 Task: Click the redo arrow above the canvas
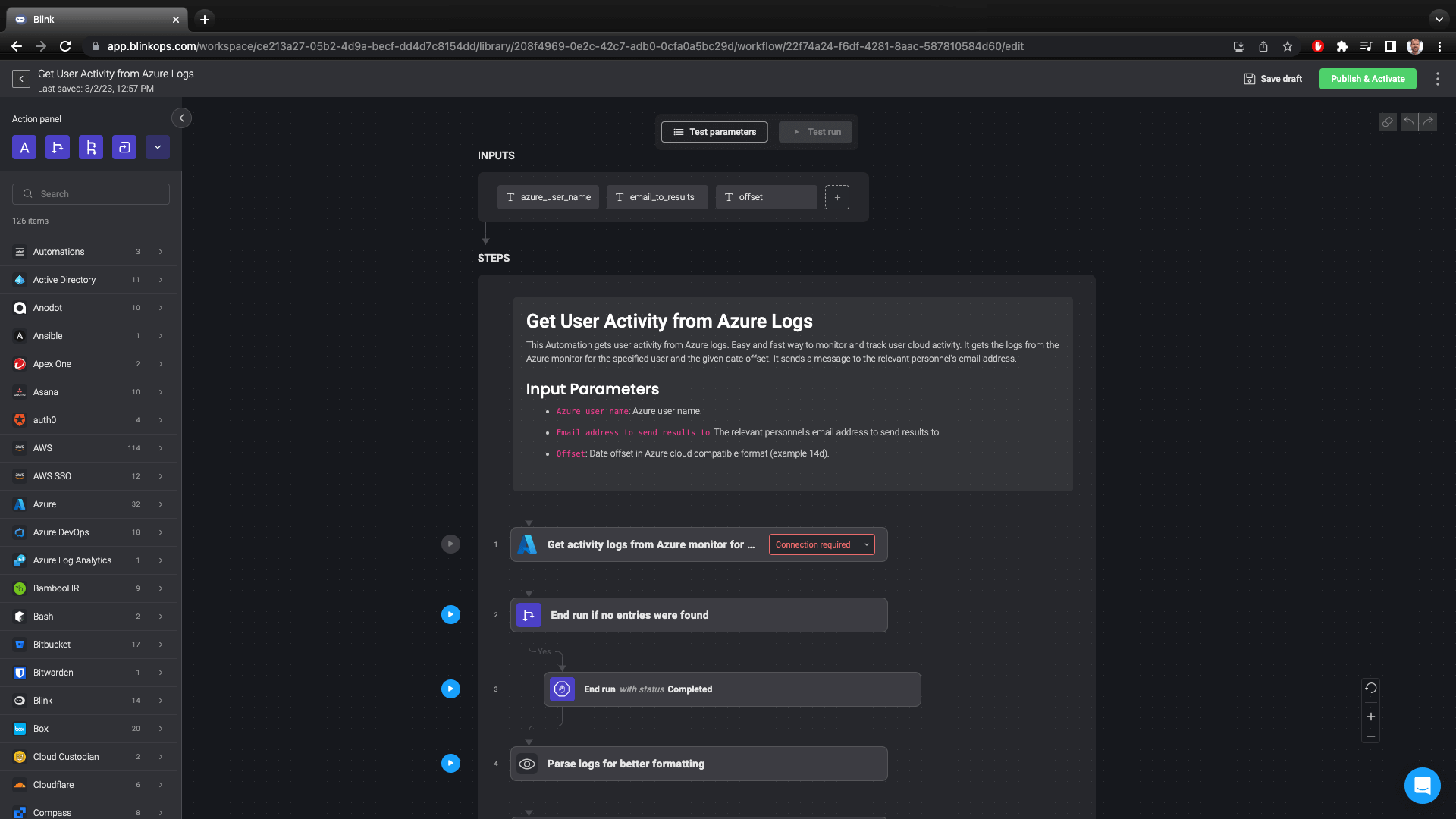(1428, 122)
